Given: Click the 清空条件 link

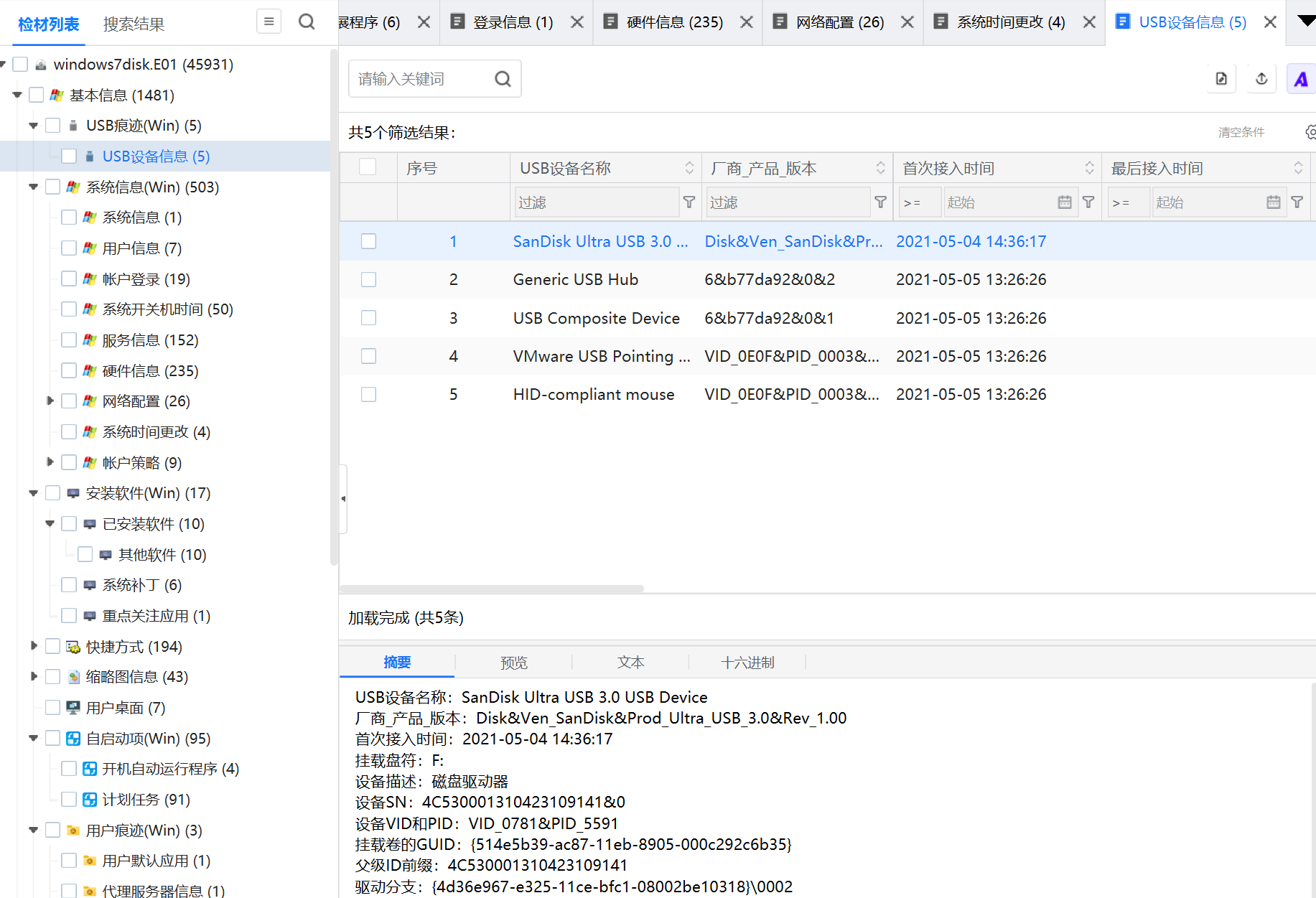Looking at the screenshot, I should pos(1241,132).
